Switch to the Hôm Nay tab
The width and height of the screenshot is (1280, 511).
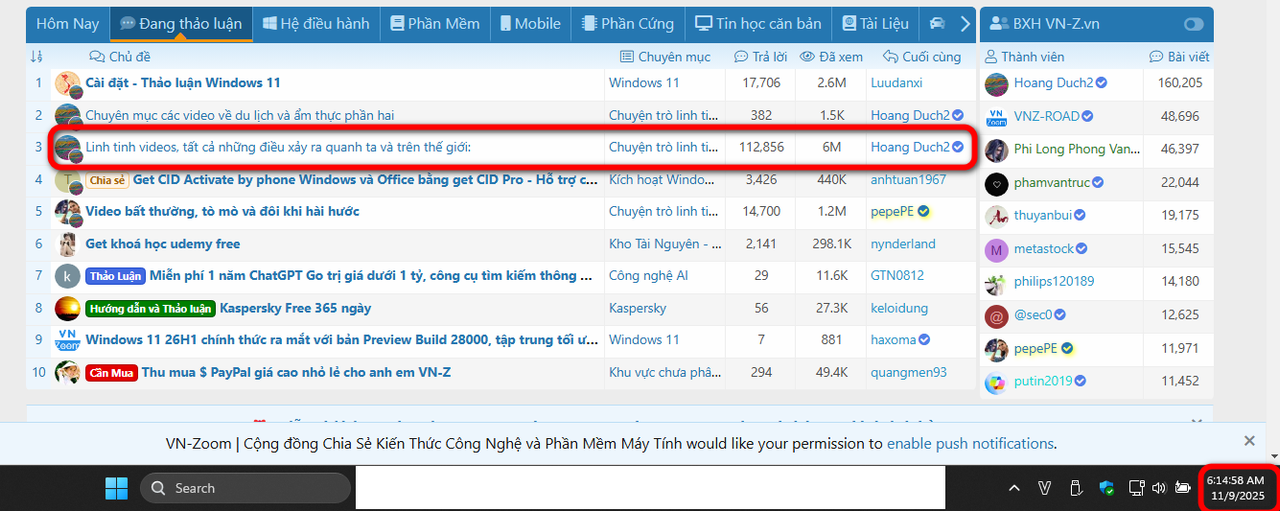[67, 23]
